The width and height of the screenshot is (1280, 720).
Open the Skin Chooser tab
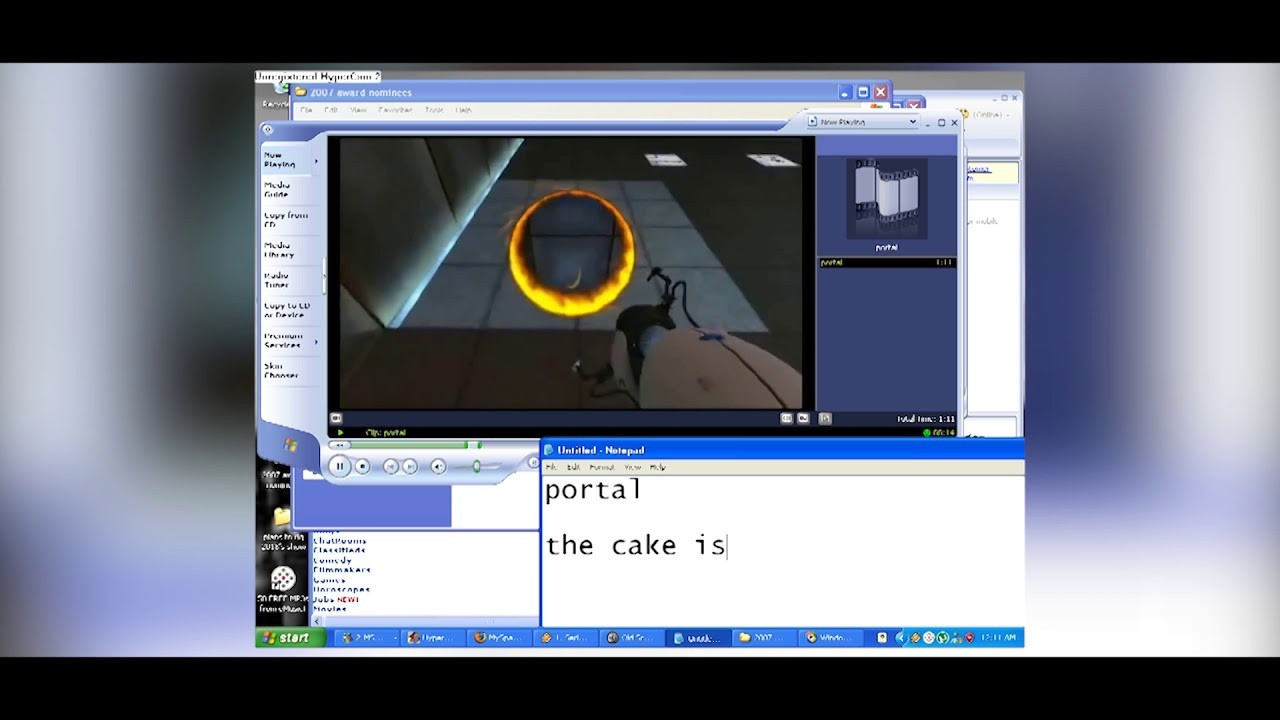(280, 371)
